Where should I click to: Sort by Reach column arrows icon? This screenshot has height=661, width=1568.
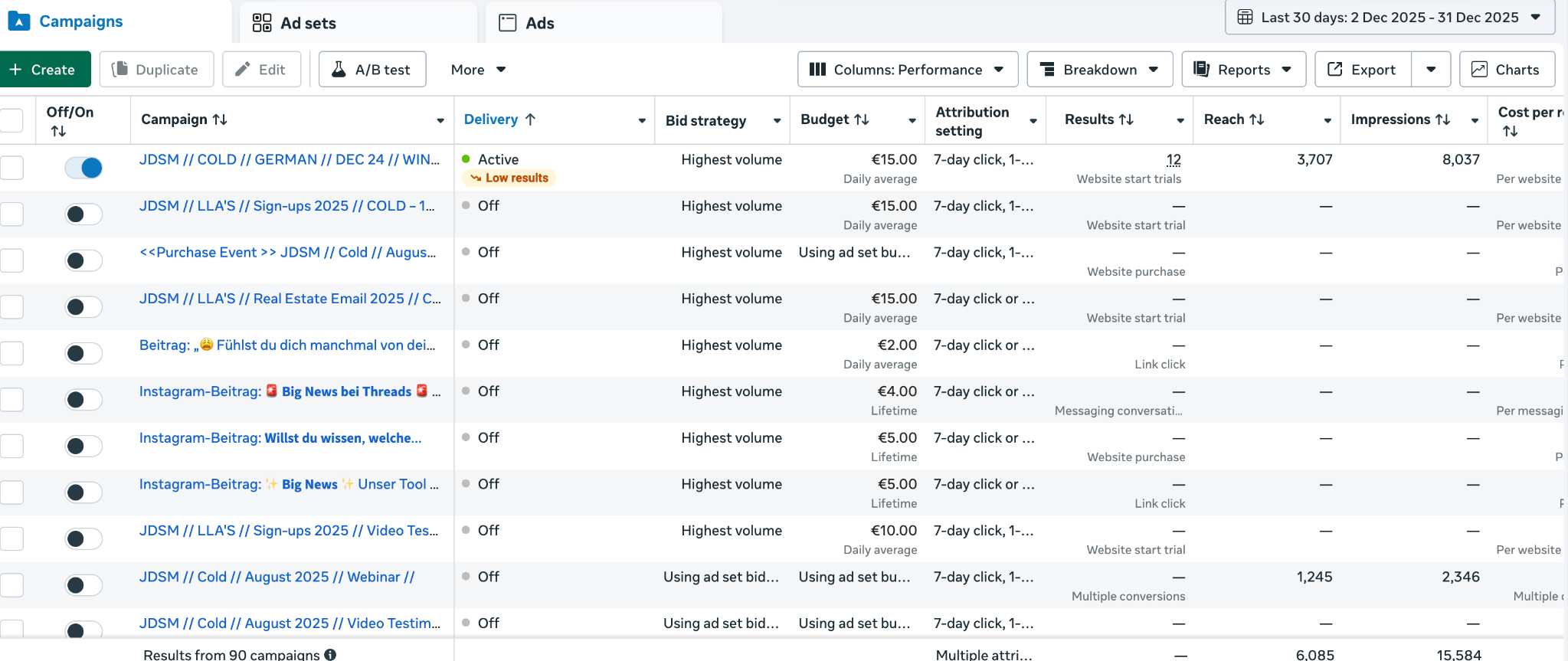click(x=1257, y=119)
